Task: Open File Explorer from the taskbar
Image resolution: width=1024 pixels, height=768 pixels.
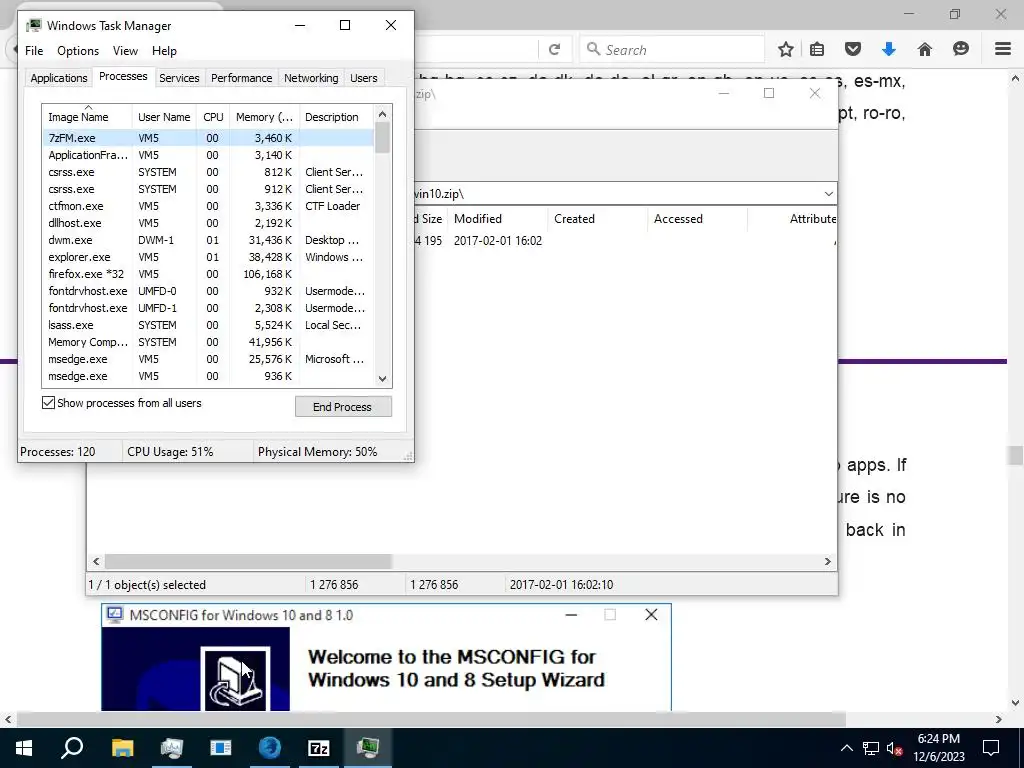Action: (x=122, y=748)
